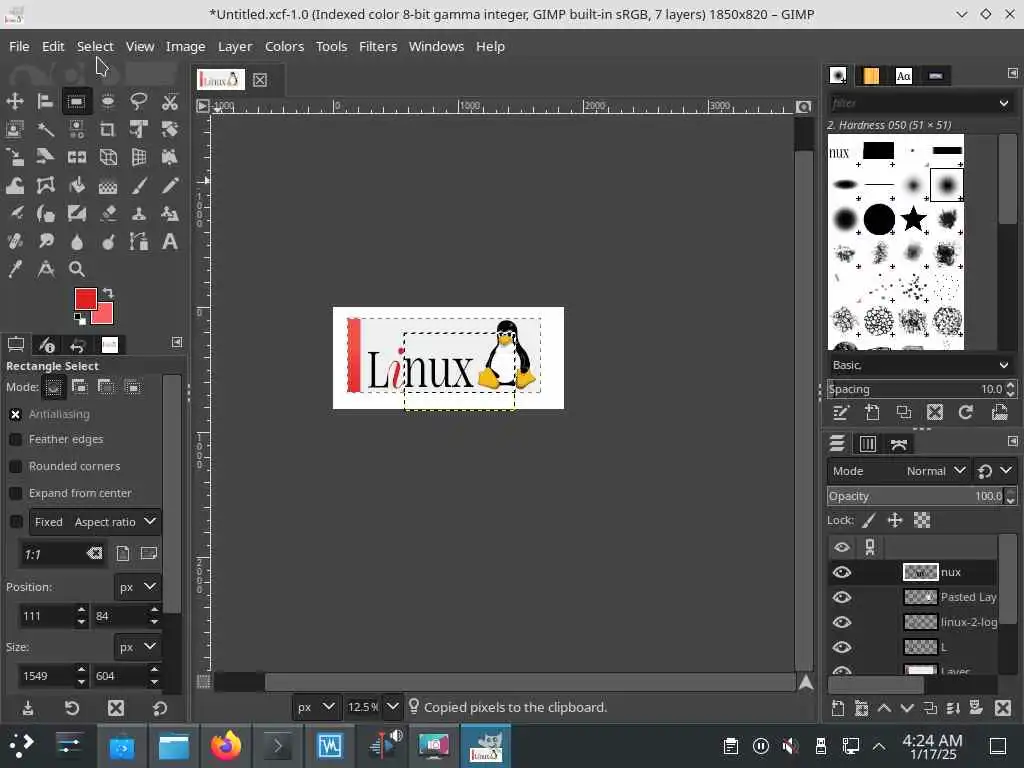Open the Size unit px dropdown

click(137, 647)
